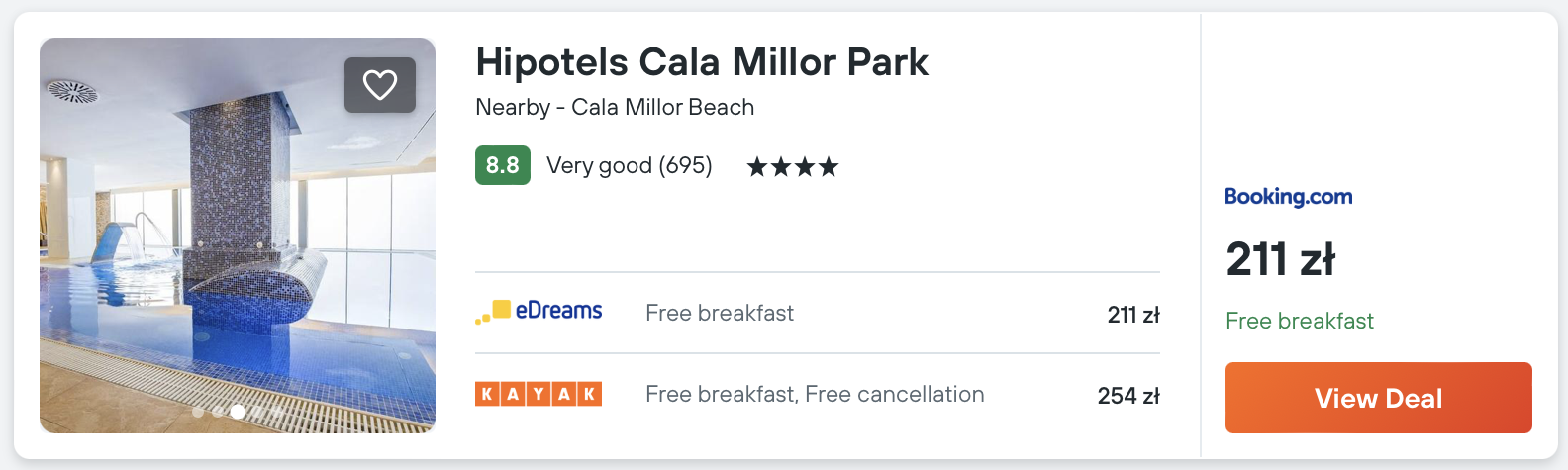Select eDreams Free breakfast offer row
The height and width of the screenshot is (470, 1568).
817,314
